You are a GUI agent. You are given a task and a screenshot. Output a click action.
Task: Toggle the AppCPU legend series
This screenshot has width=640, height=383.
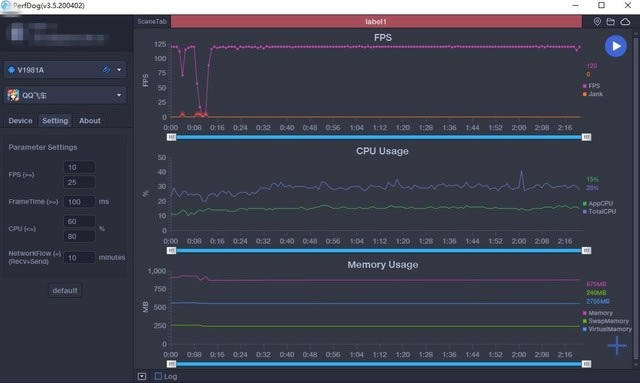(x=598, y=203)
